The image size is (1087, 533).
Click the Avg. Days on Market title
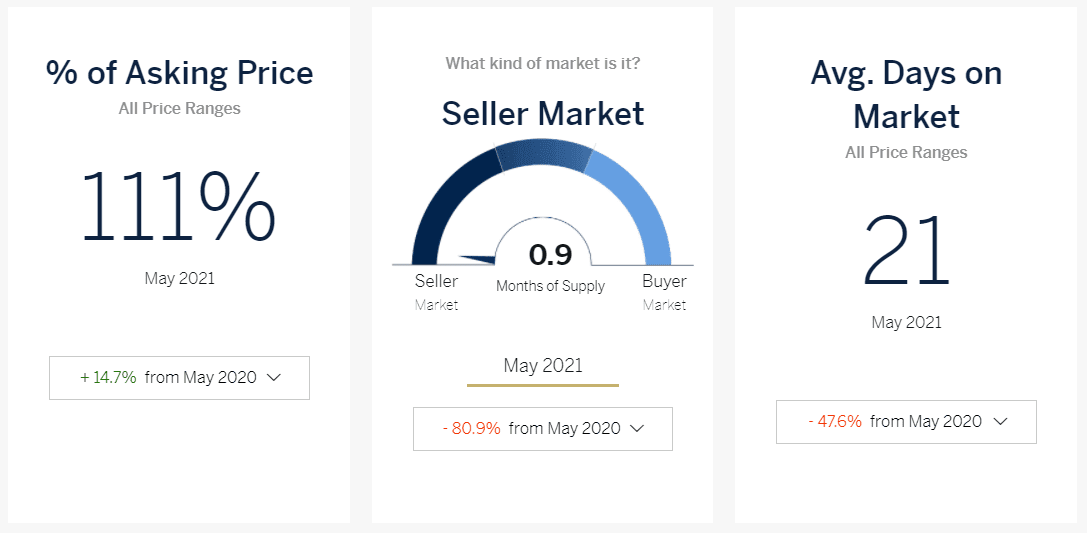coord(906,94)
